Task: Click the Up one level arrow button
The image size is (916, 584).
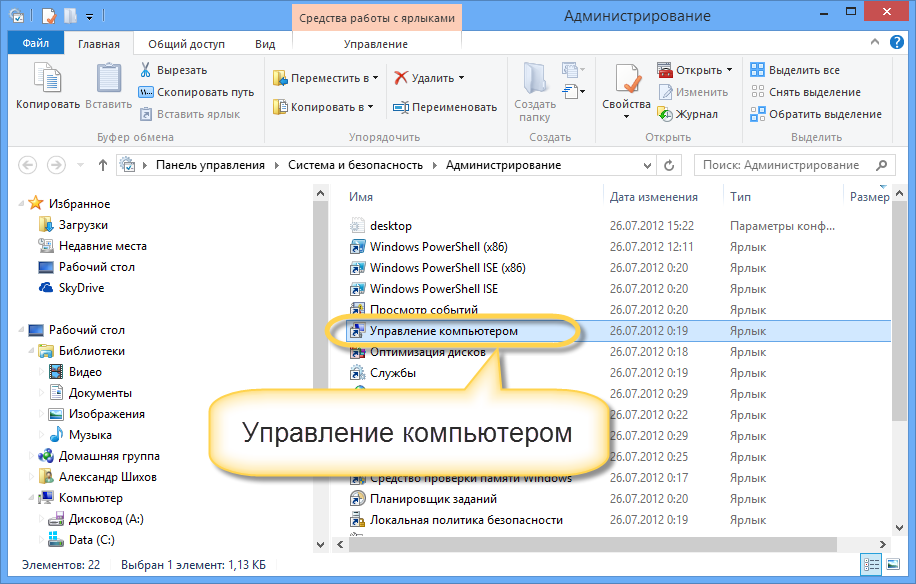Action: (x=103, y=165)
